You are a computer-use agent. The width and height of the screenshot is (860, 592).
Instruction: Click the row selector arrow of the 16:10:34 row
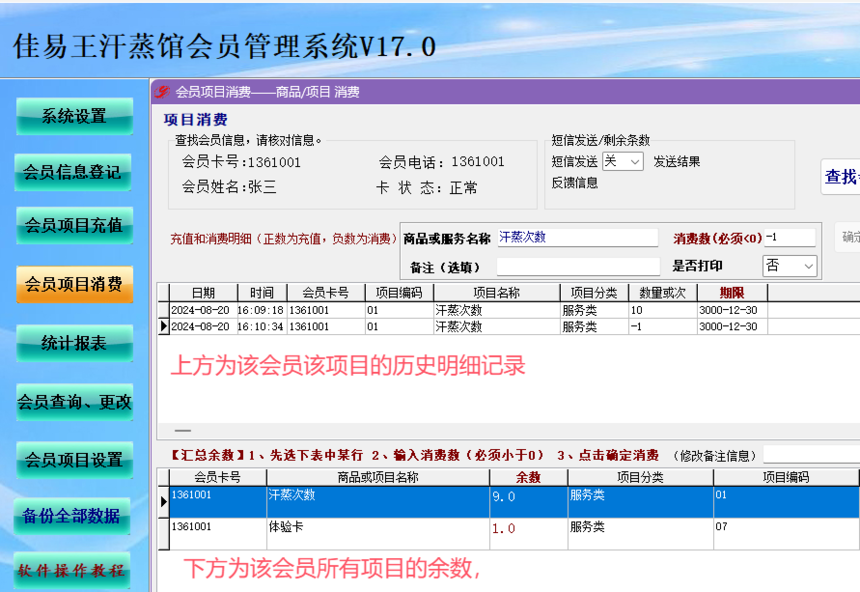click(x=163, y=326)
